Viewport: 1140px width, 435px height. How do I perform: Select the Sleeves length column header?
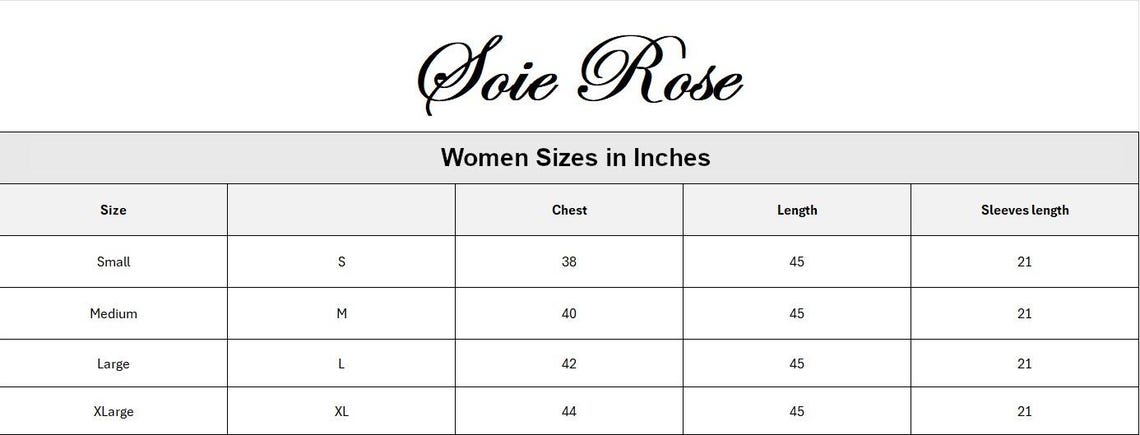coord(1024,210)
